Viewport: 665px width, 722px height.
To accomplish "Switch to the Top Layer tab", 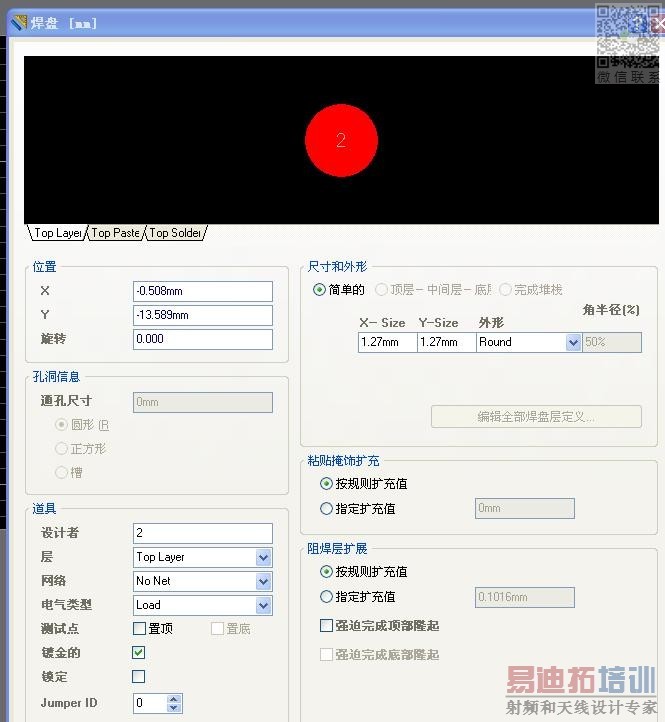I will pyautogui.click(x=57, y=233).
